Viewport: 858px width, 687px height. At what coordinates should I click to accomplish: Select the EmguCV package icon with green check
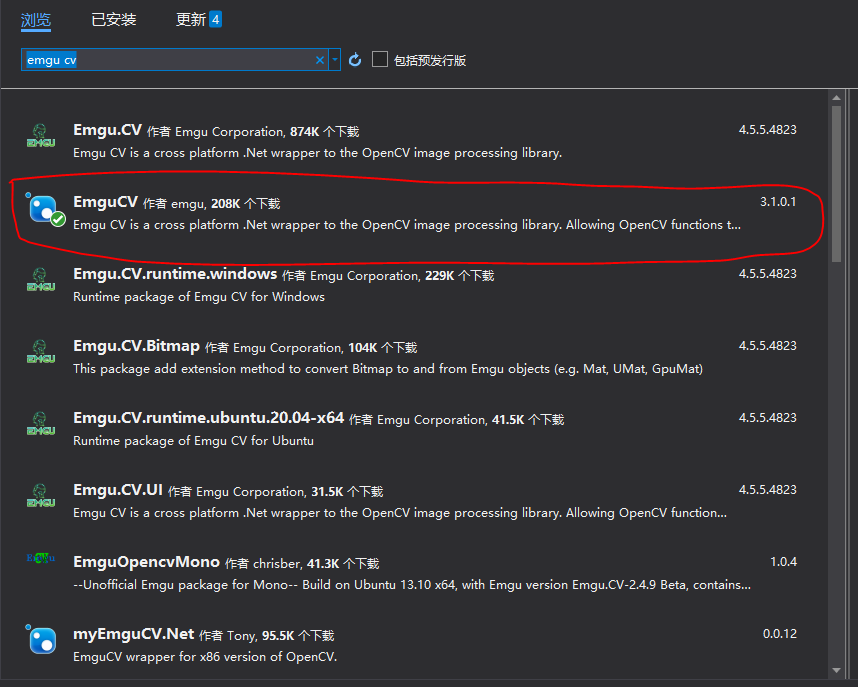click(44, 209)
